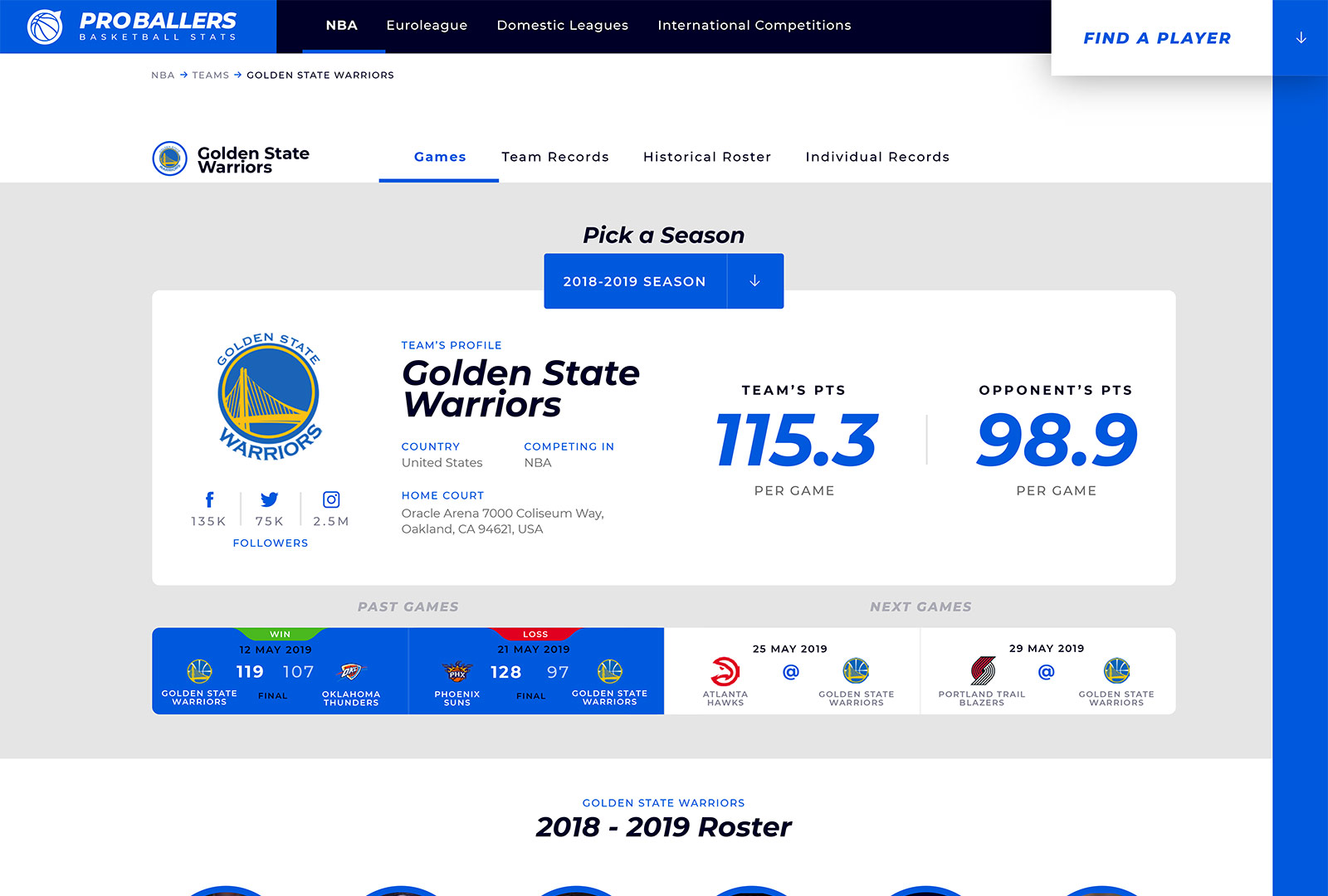Open the Warriors Instagram icon
Viewport: 1328px width, 896px height.
click(331, 499)
